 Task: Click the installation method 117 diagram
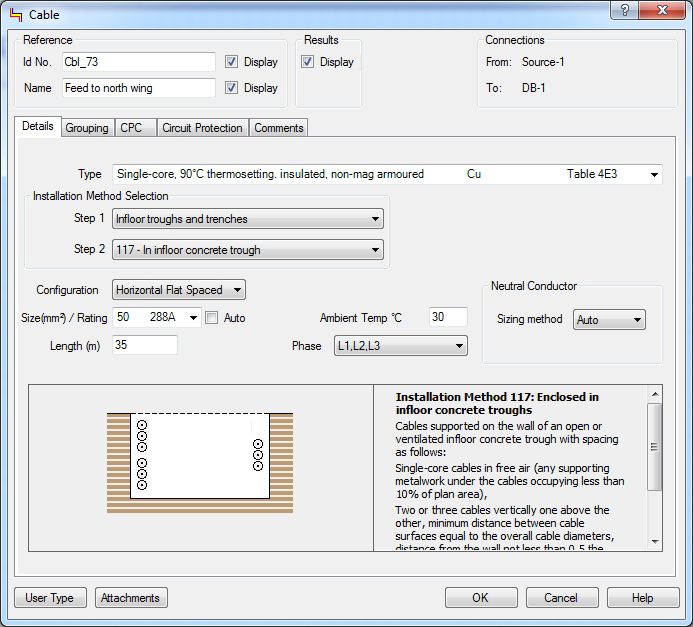200,463
